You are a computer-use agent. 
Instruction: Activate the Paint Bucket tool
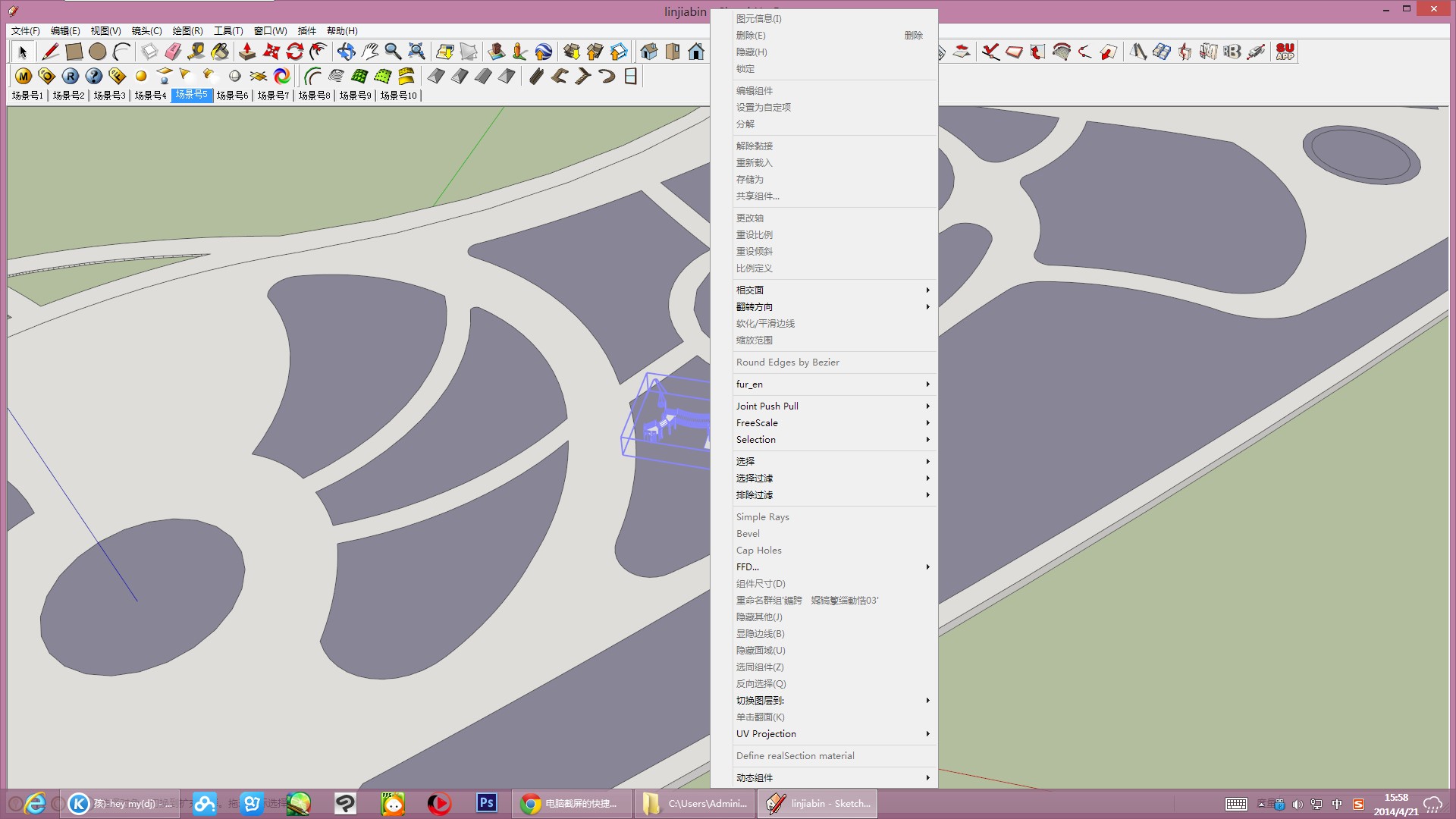click(x=220, y=52)
